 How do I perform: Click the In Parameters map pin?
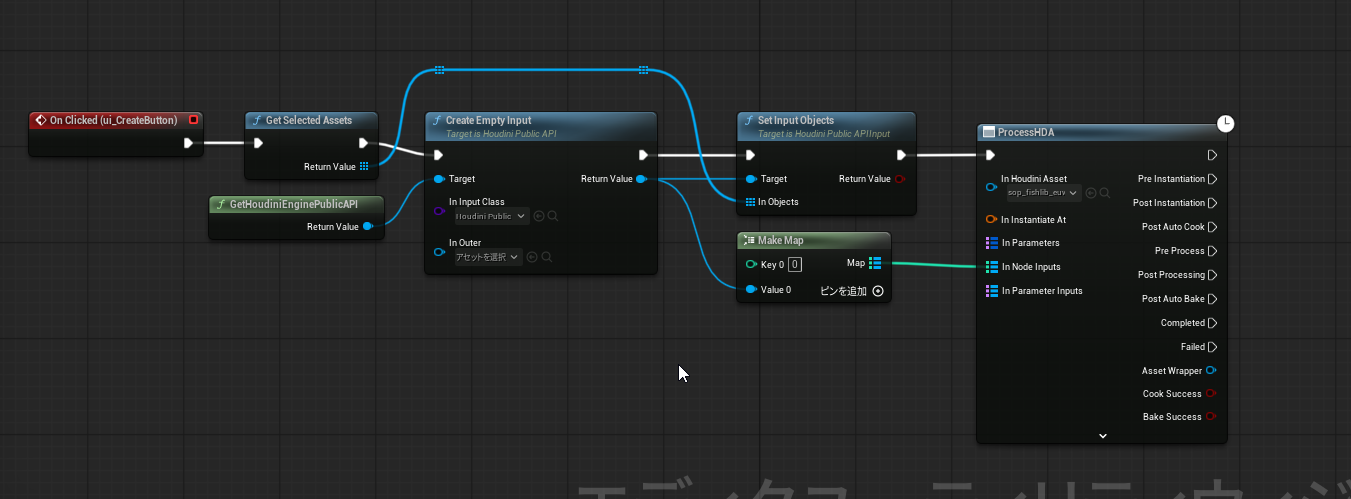991,243
